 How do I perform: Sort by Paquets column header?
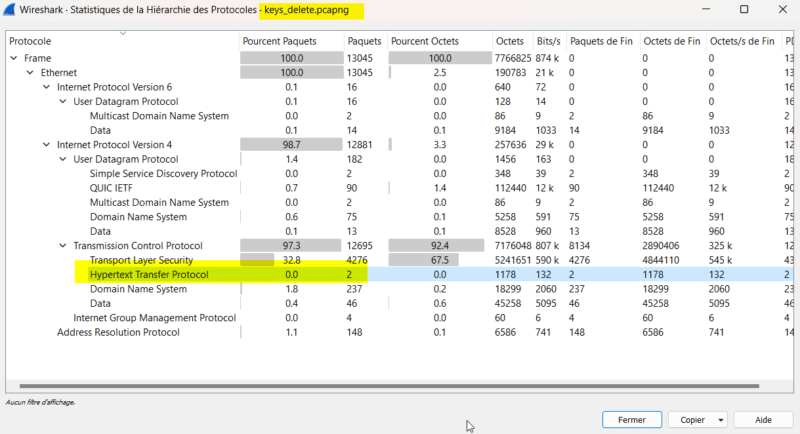[364, 41]
